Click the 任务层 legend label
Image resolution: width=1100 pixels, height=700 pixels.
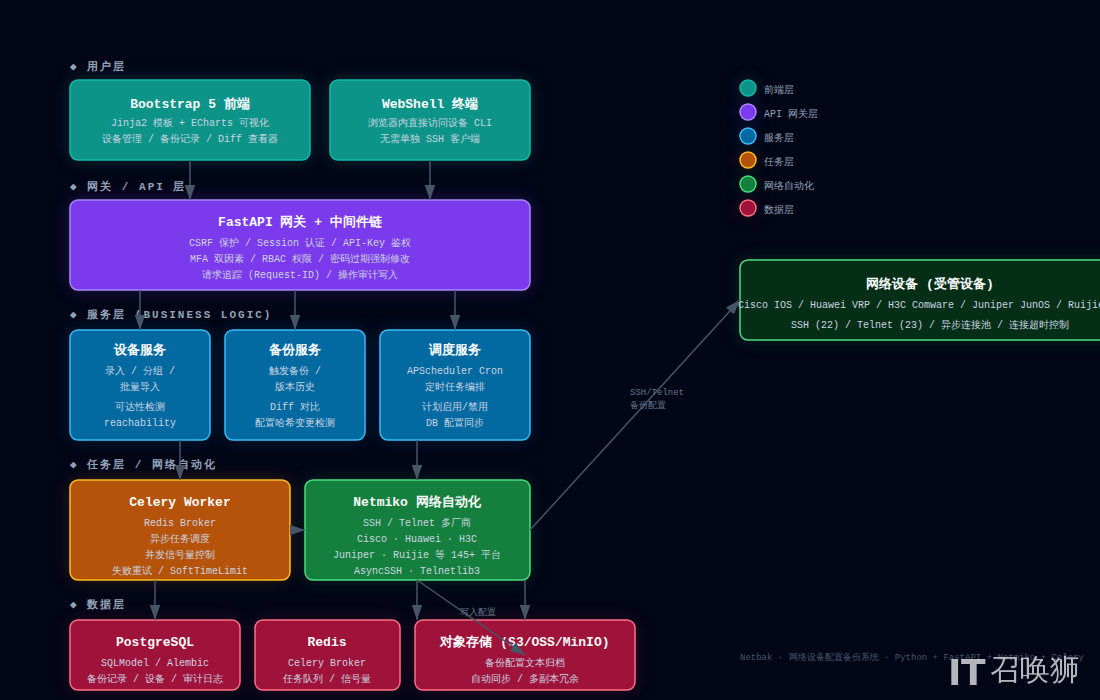[779, 161]
